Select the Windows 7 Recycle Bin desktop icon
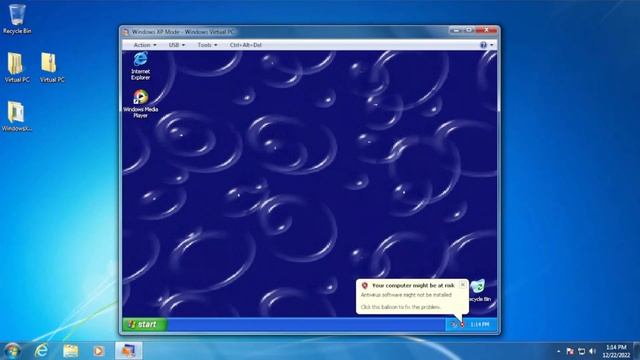This screenshot has width=640, height=360. pyautogui.click(x=17, y=19)
